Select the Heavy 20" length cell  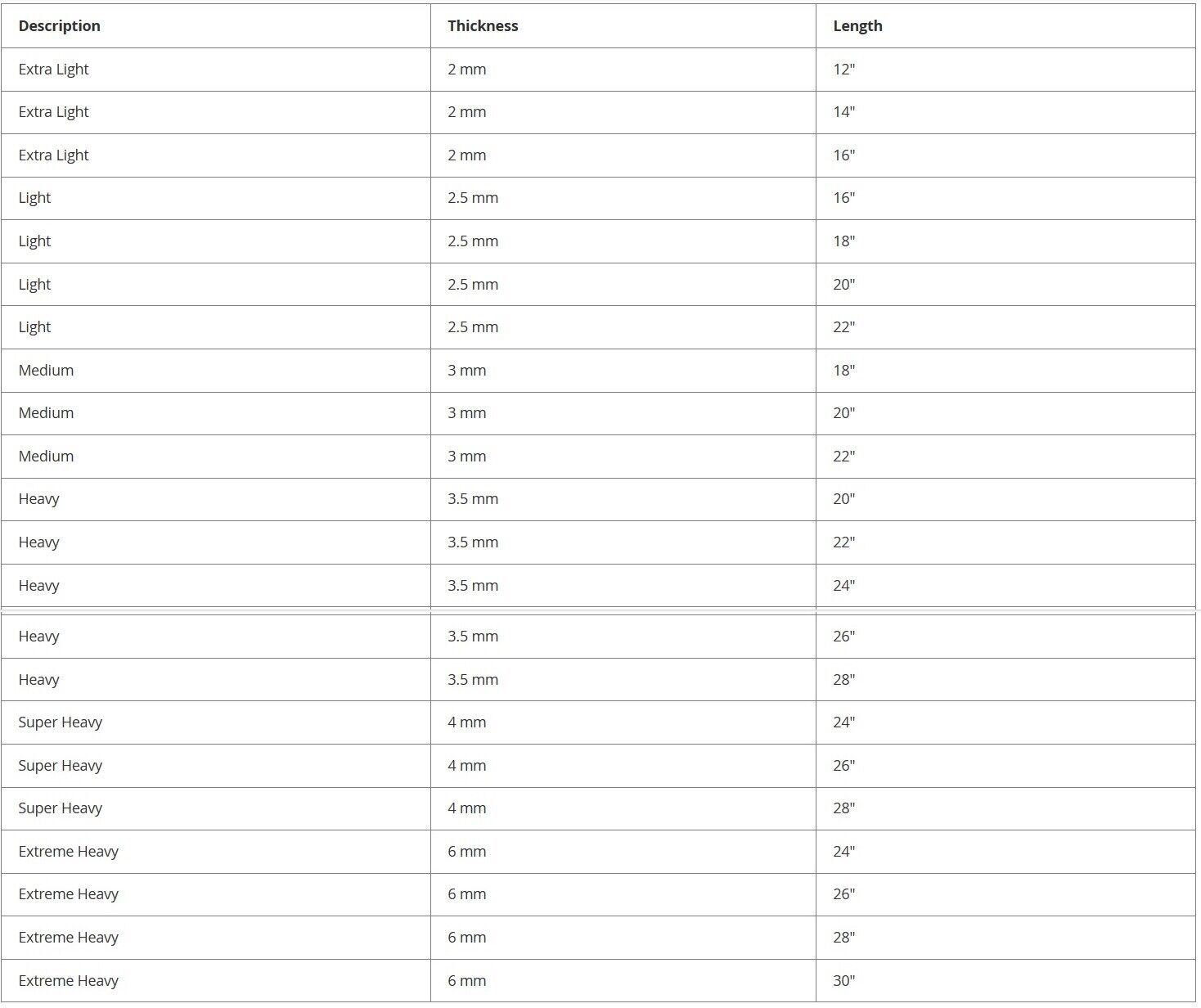click(1005, 499)
